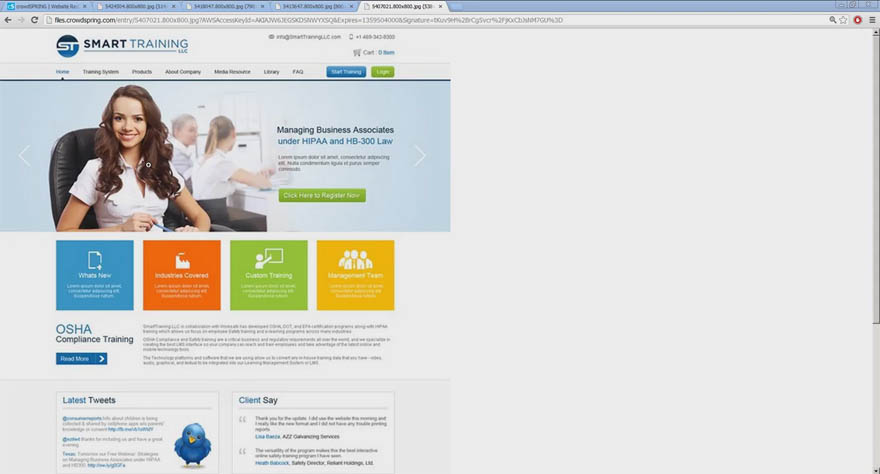880x474 pixels.
Task: Click the Click Here to Register Now button
Action: [322, 195]
